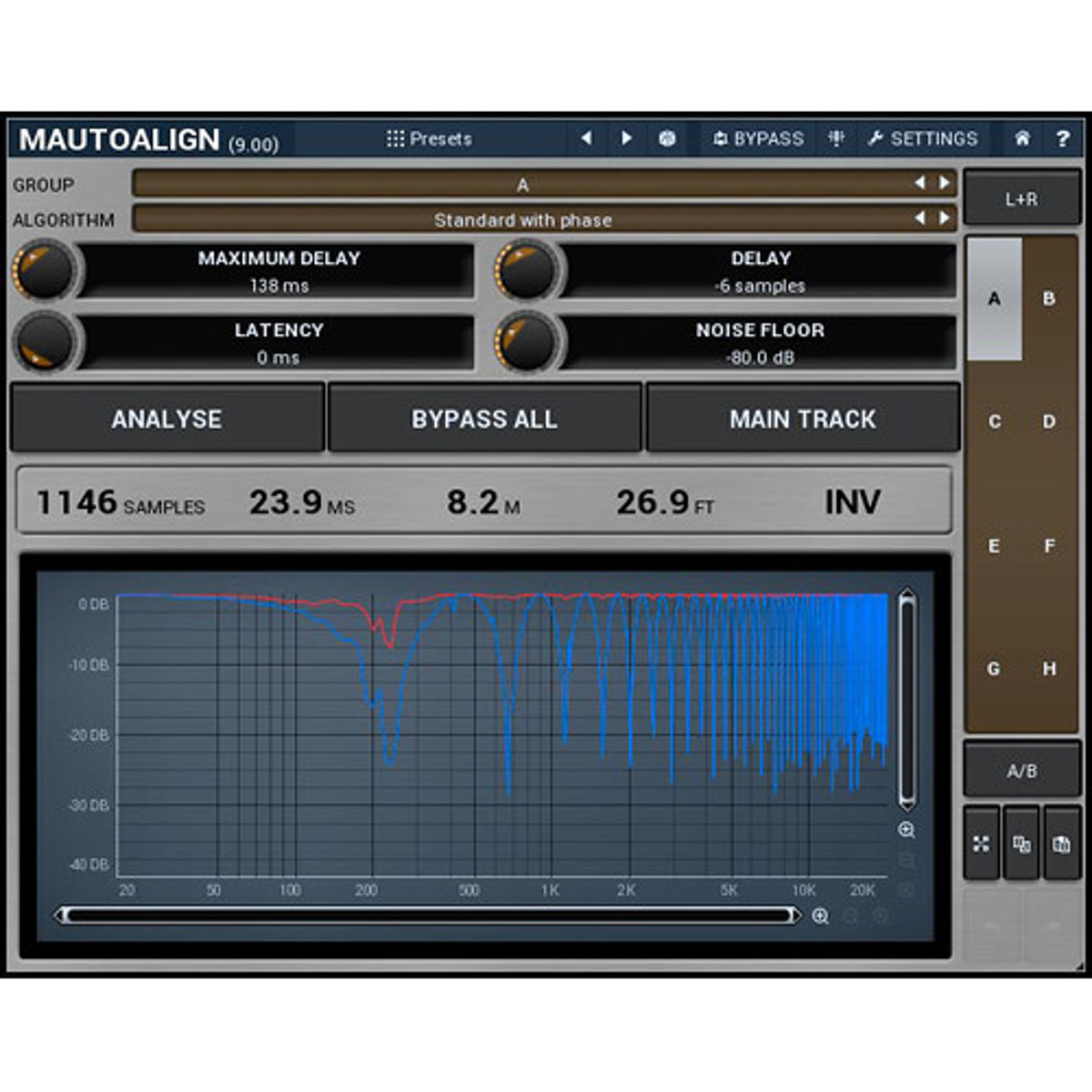Open the SETTINGS wrench menu
This screenshot has width=1092, height=1092.
(922, 138)
